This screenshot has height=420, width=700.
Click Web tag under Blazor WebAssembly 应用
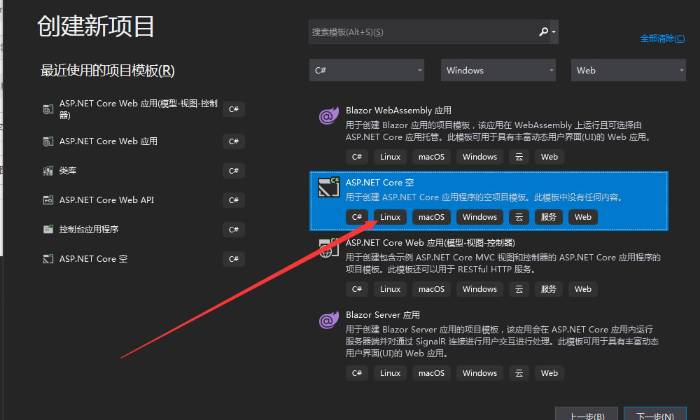coord(549,157)
